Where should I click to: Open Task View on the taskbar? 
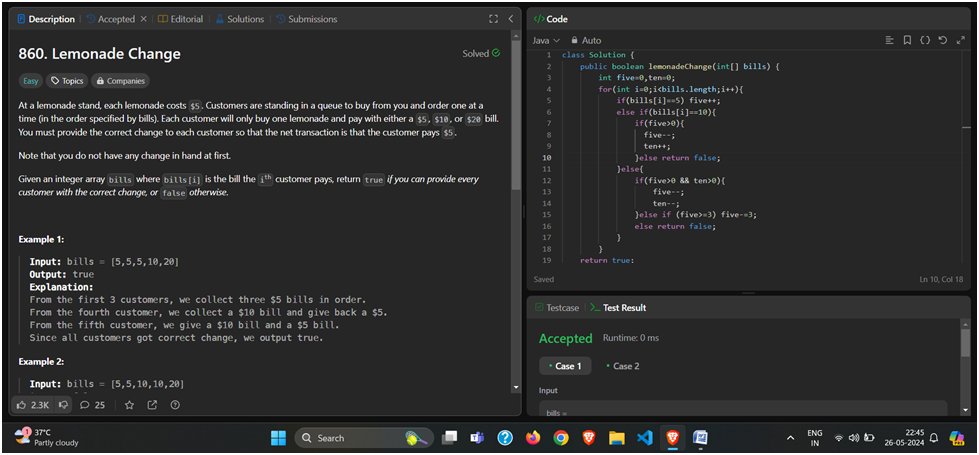click(x=449, y=438)
